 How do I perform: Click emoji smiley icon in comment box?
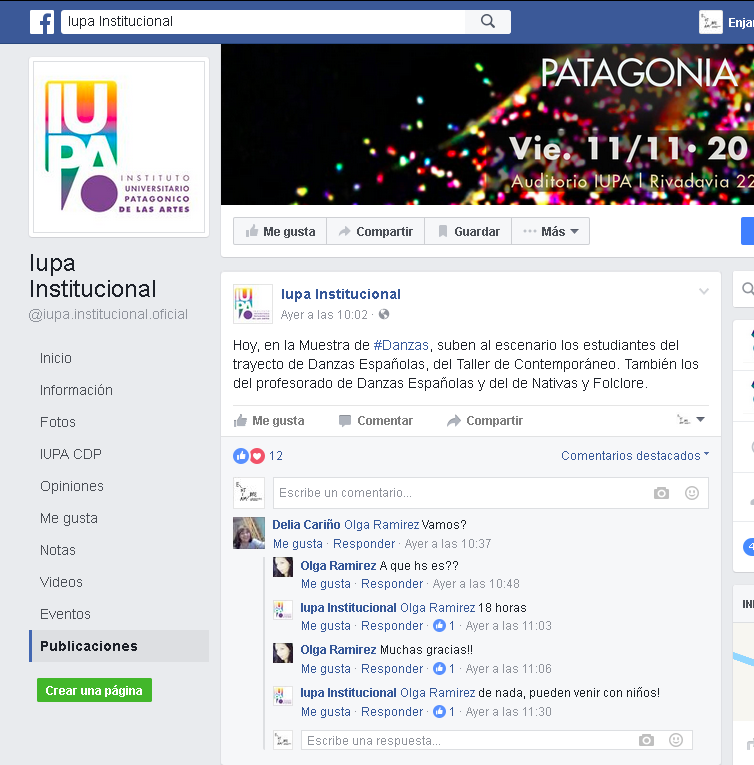(x=692, y=493)
